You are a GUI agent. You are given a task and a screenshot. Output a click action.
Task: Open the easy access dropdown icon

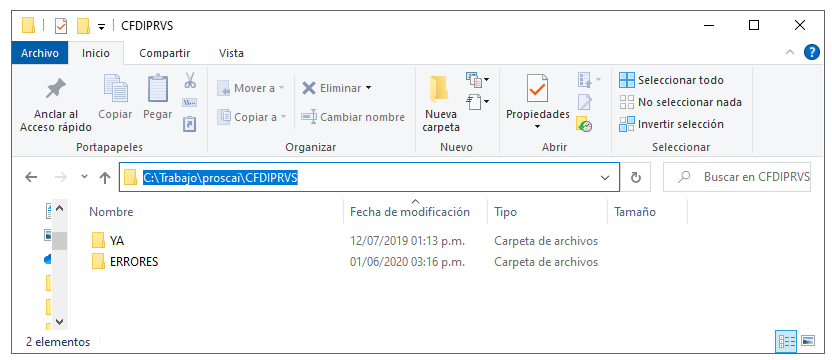477,101
